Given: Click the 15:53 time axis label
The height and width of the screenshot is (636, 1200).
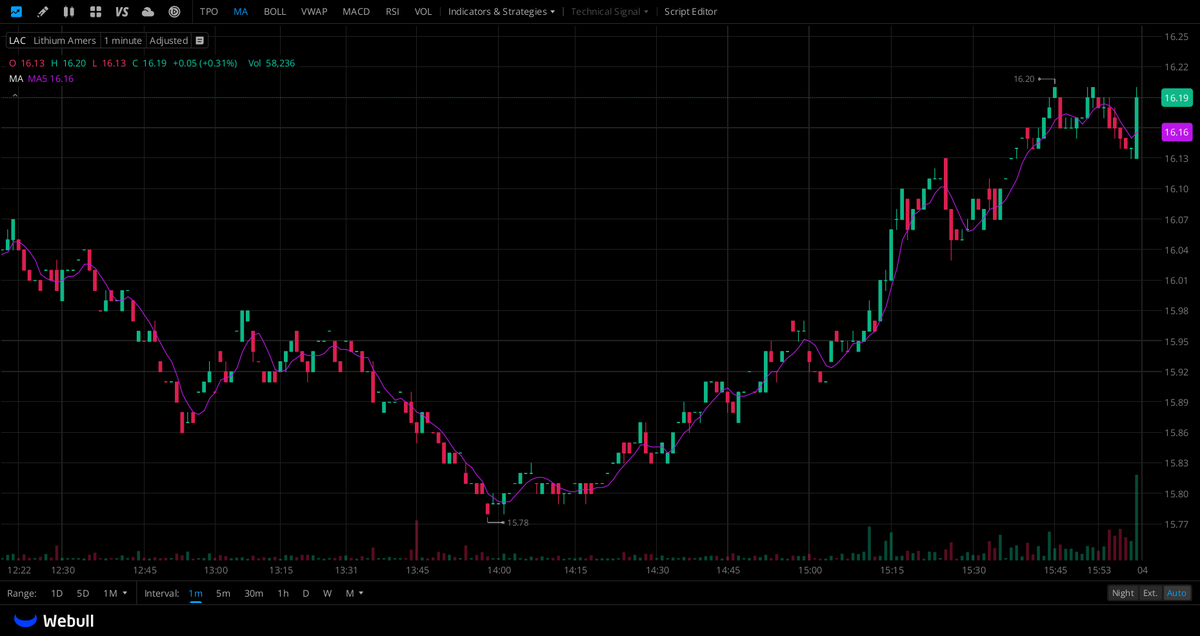Looking at the screenshot, I should (x=1098, y=570).
